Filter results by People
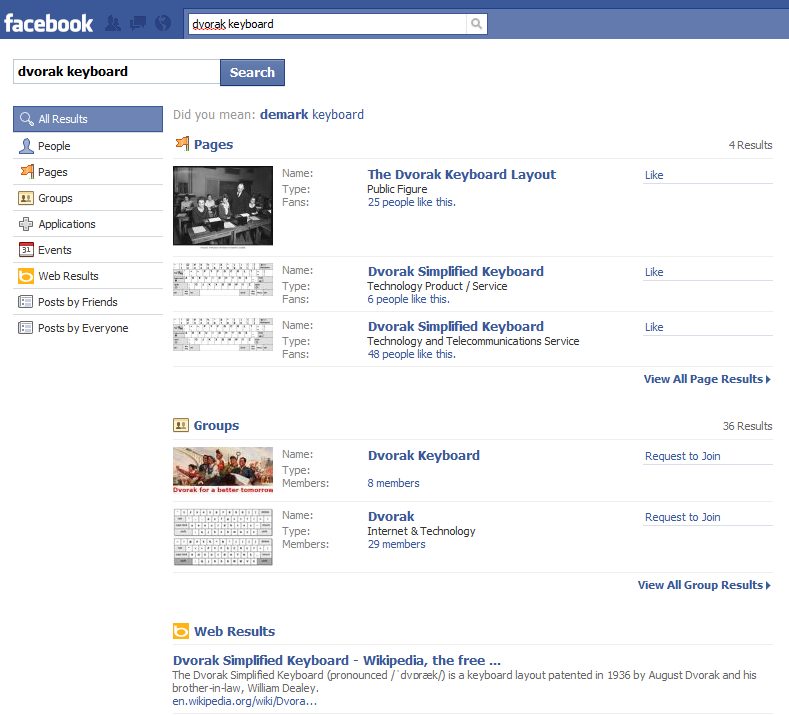The image size is (789, 715). 88,146
